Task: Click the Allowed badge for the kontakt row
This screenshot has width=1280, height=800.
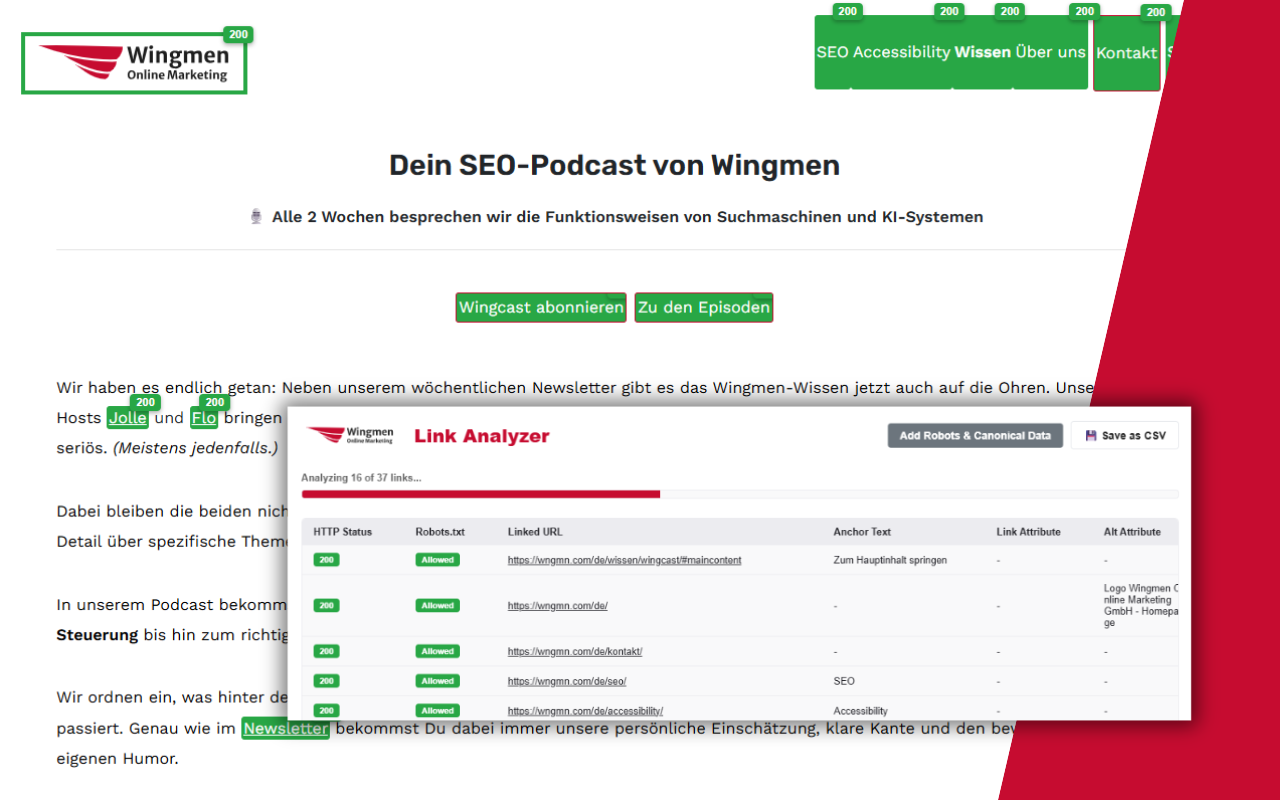Action: pyautogui.click(x=438, y=652)
